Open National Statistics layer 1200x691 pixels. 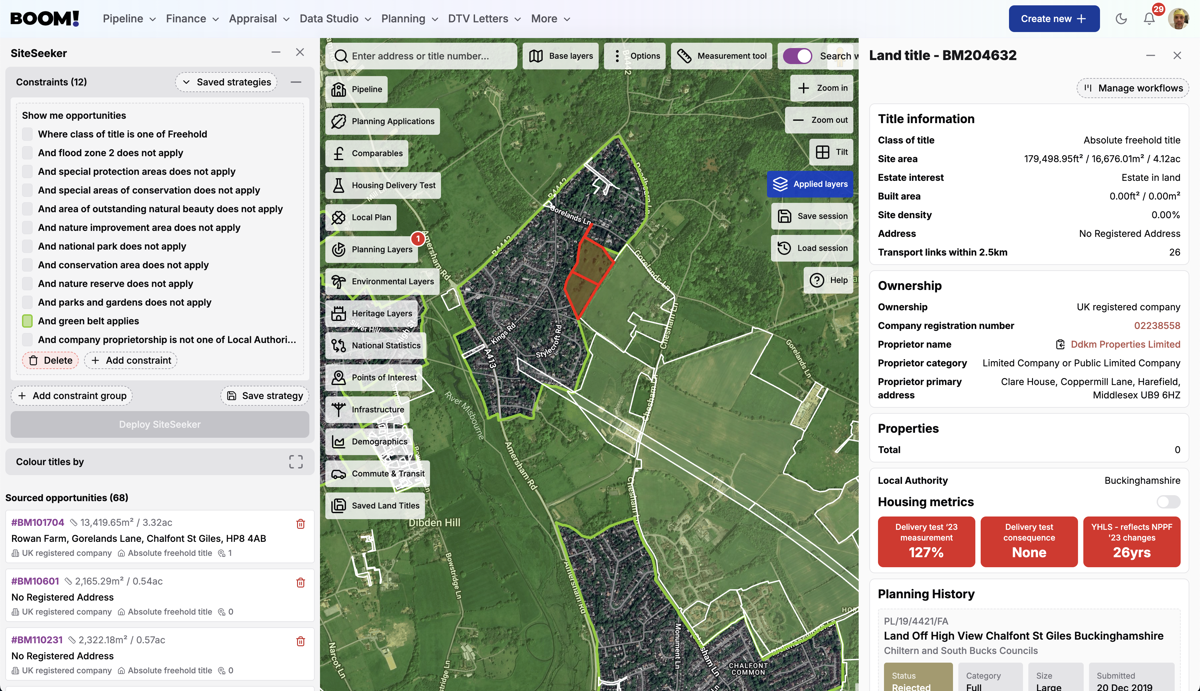pos(376,345)
